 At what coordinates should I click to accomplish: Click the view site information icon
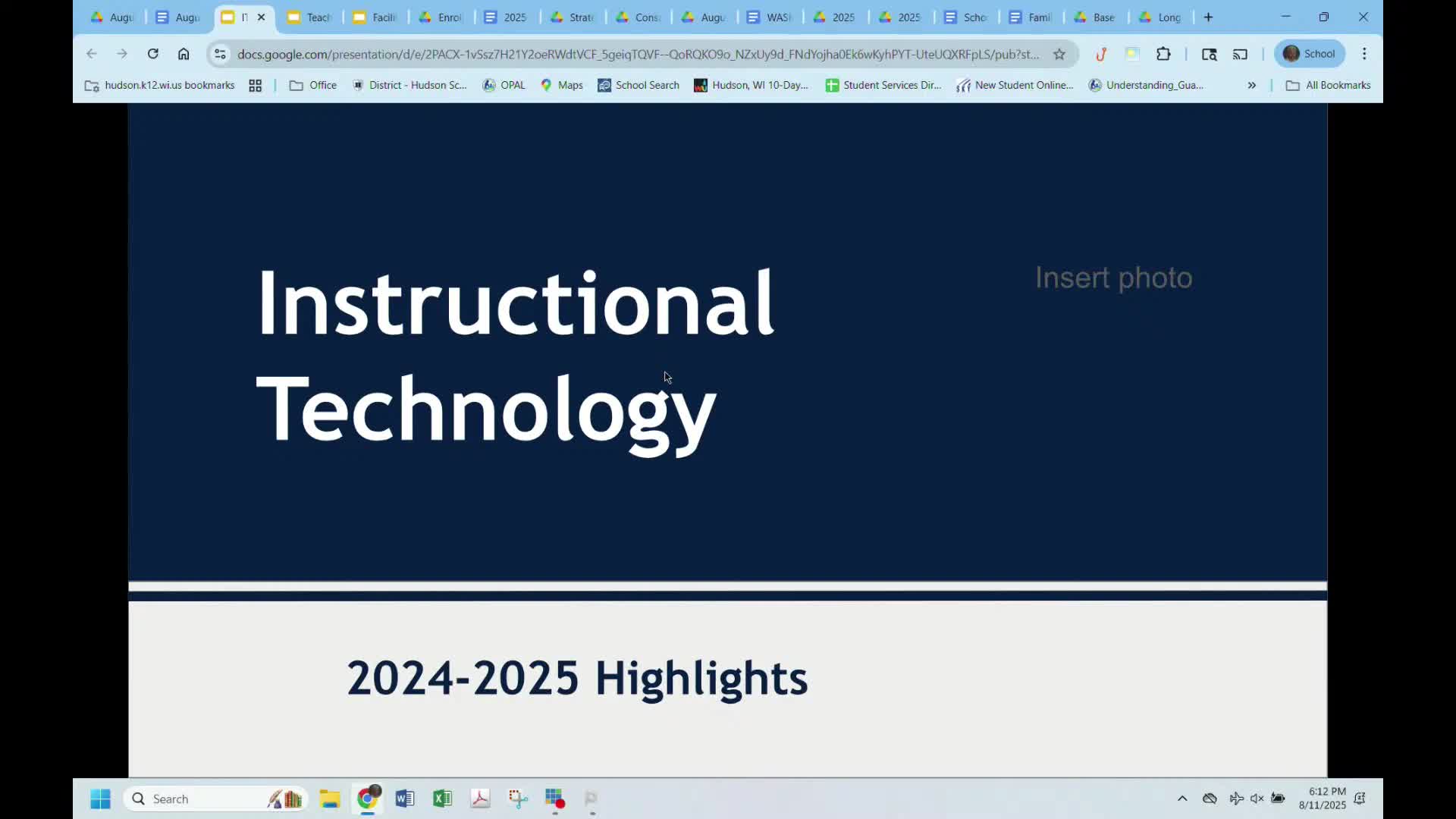point(220,54)
